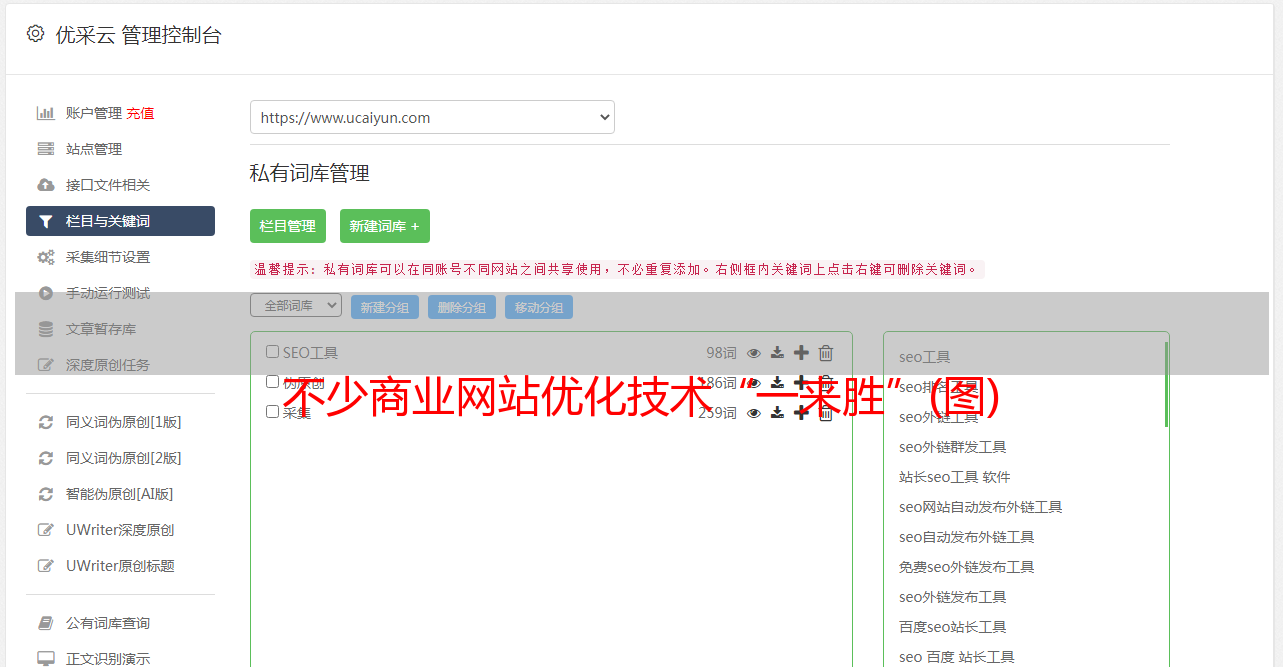Click the gear icon beside 优采云 管理控制台
Viewport: 1283px width, 667px height.
35,34
